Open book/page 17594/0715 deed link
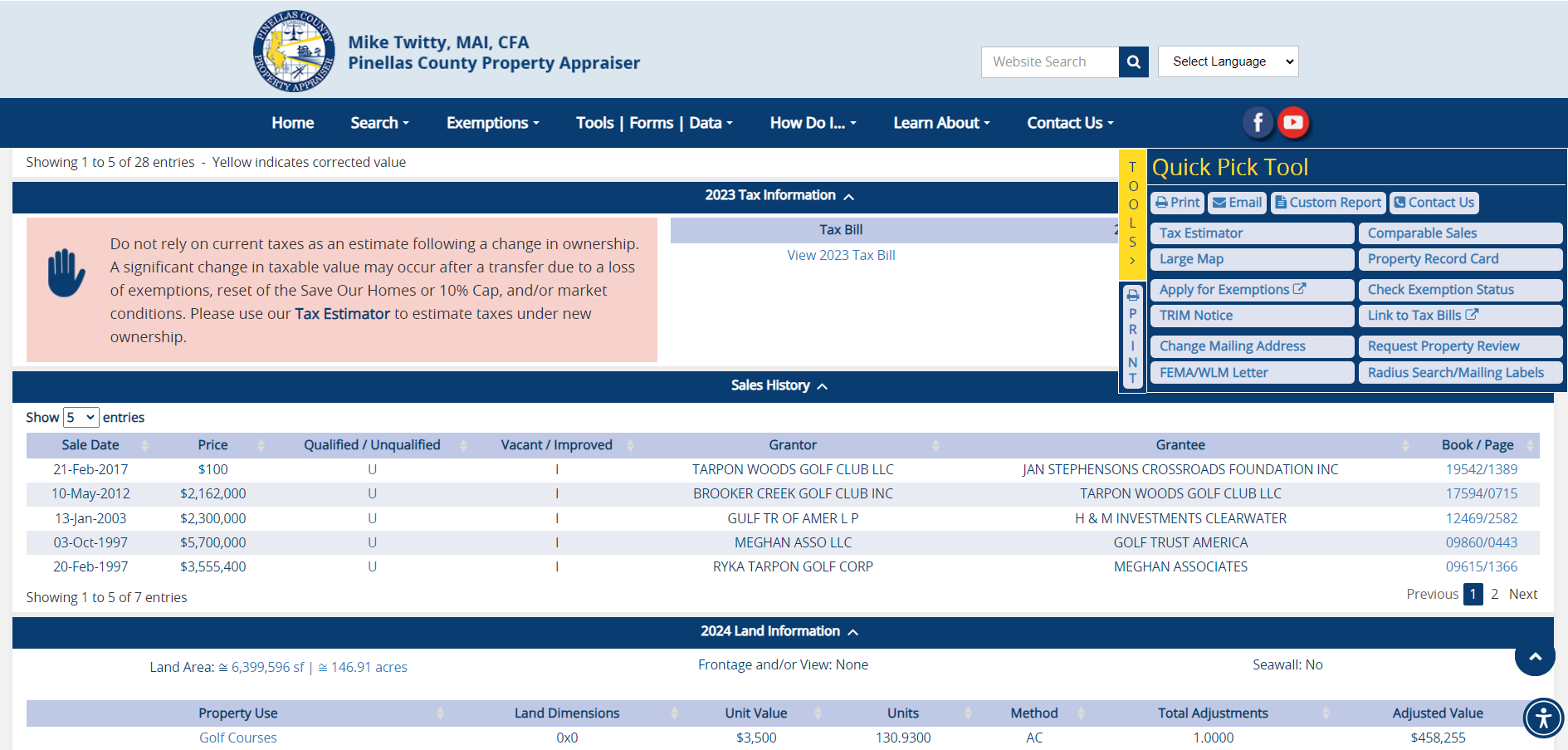 tap(1482, 493)
